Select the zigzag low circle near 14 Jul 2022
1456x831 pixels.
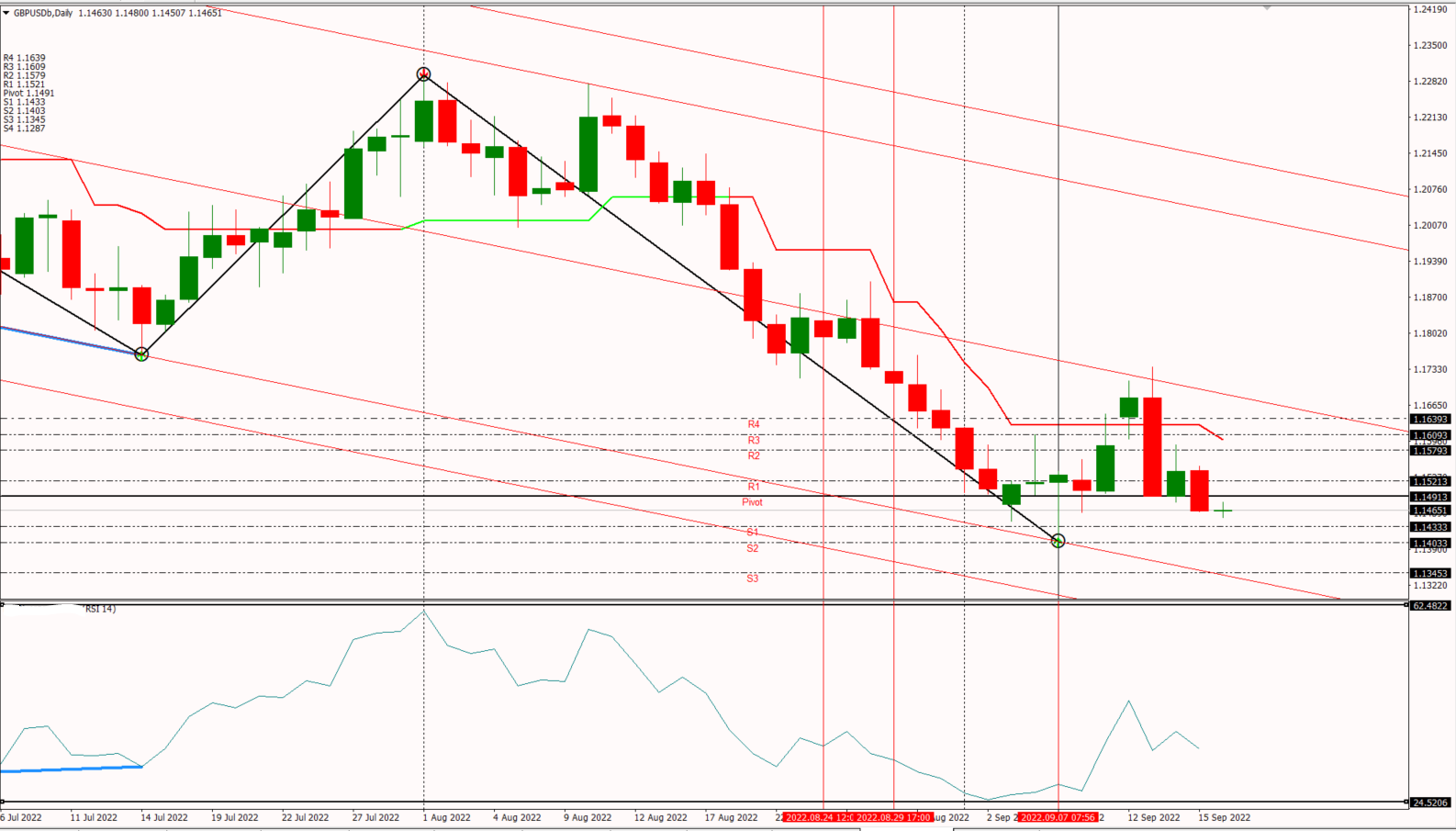point(141,354)
